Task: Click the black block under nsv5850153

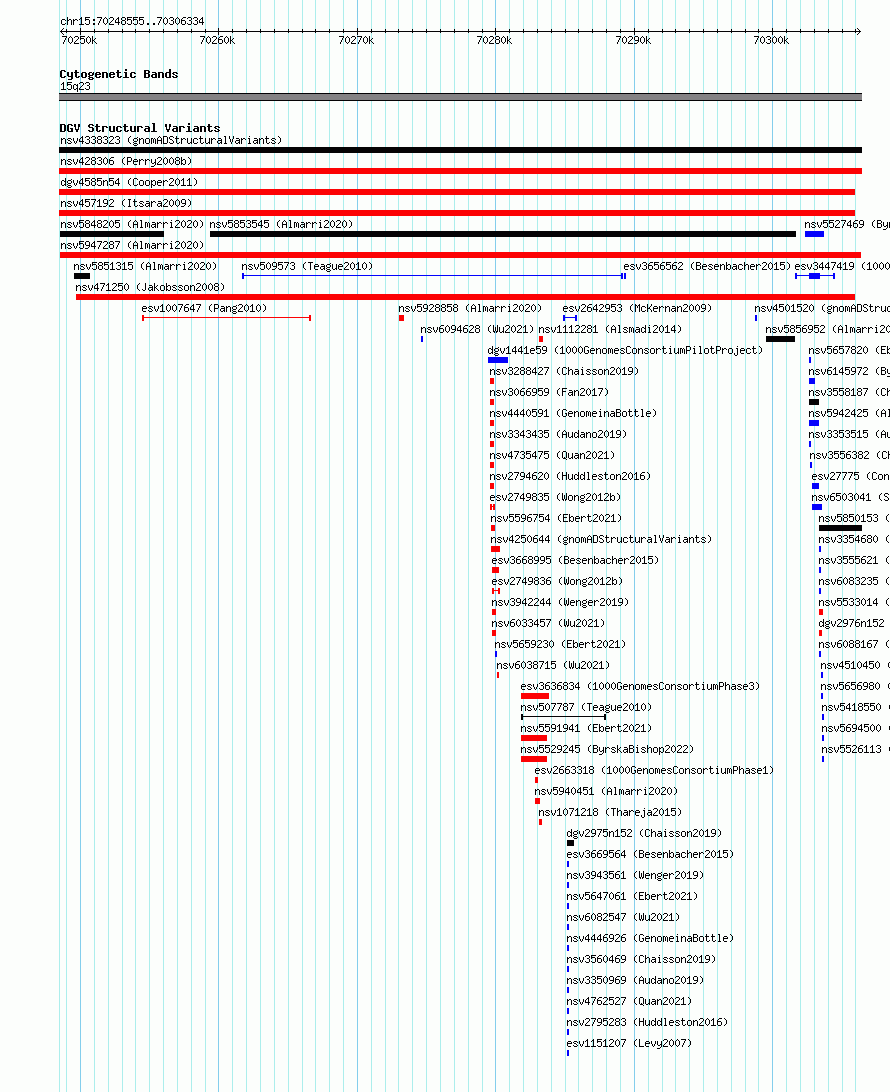Action: pyautogui.click(x=841, y=528)
